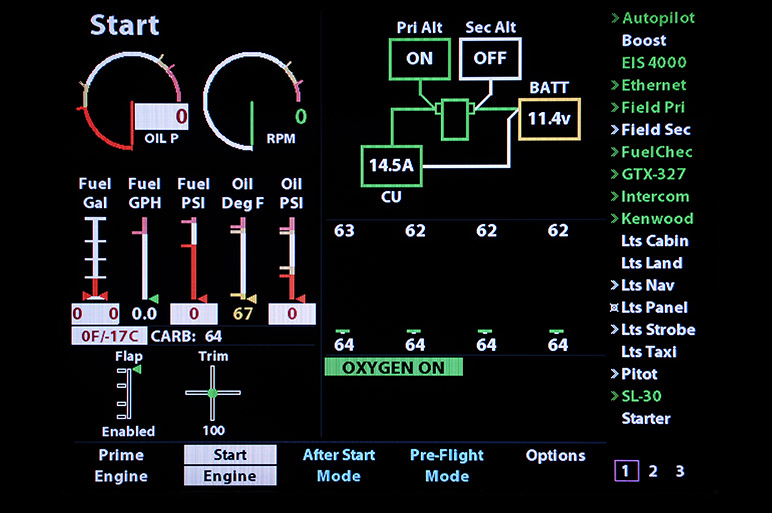Toggle the Lts Panel circuit
Image resolution: width=772 pixels, height=513 pixels.
tap(653, 308)
